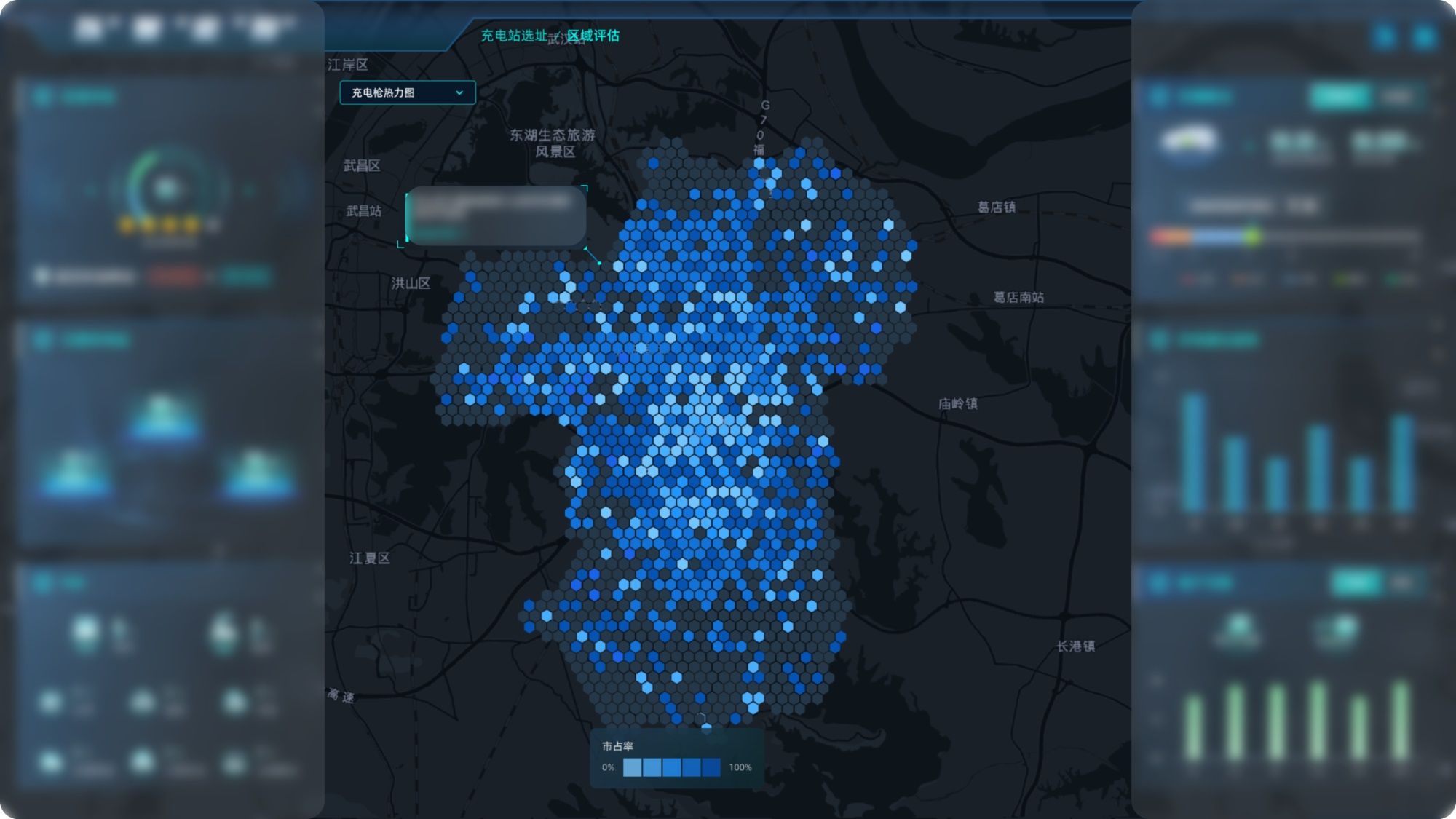Click the blurred tooltip card beside 武昌站
Image resolution: width=1456 pixels, height=819 pixels.
click(x=496, y=215)
